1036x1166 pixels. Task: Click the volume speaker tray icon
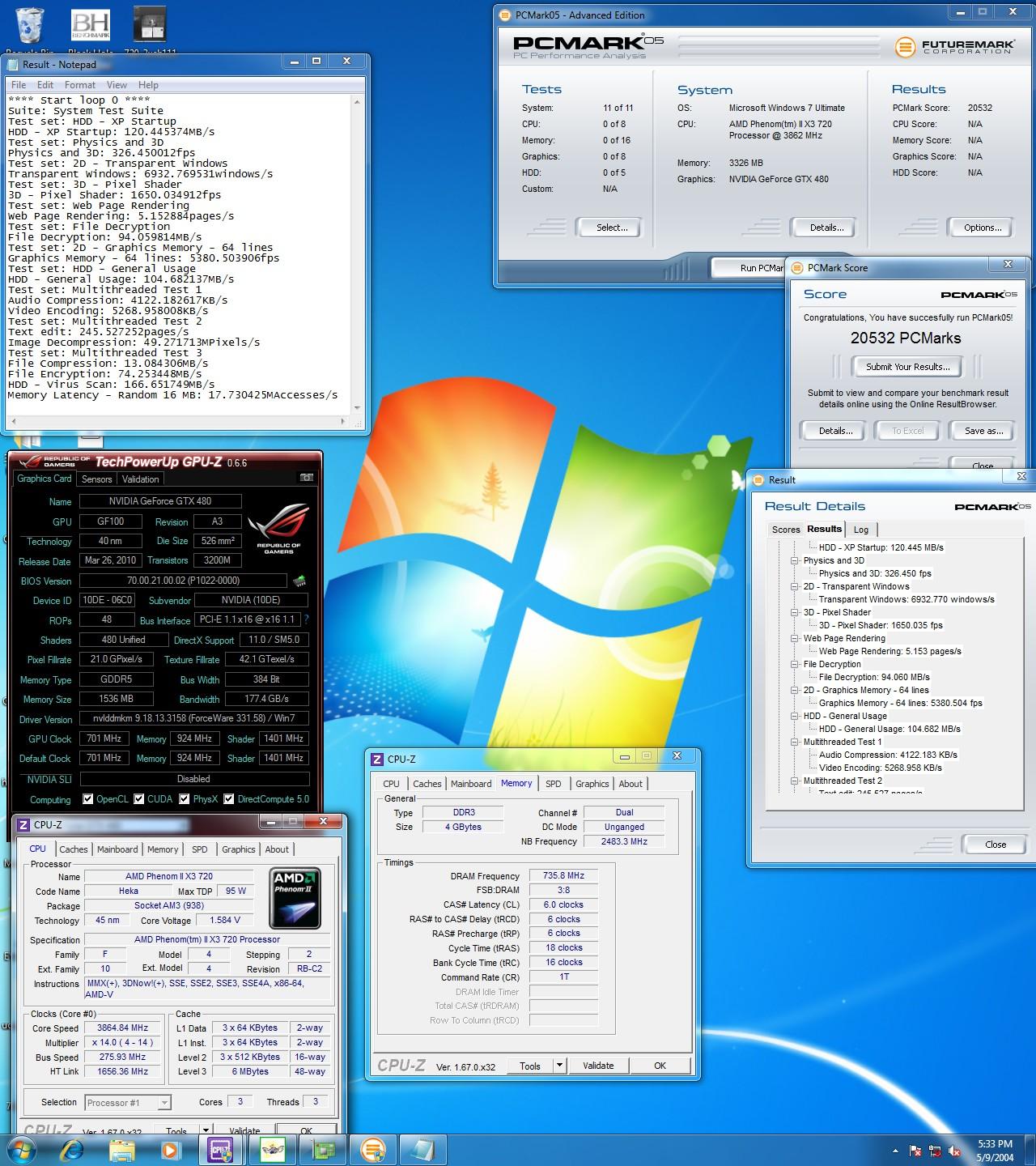pos(956,1151)
